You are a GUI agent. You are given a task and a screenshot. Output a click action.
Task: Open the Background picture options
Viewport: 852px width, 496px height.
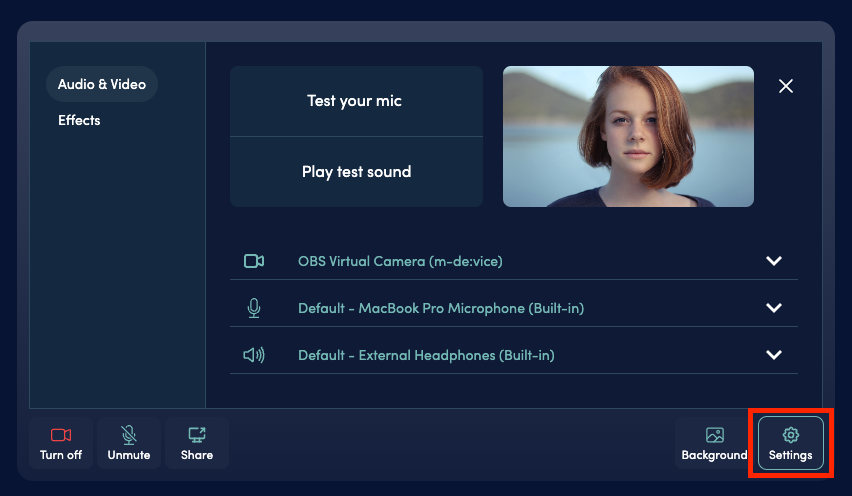[714, 443]
